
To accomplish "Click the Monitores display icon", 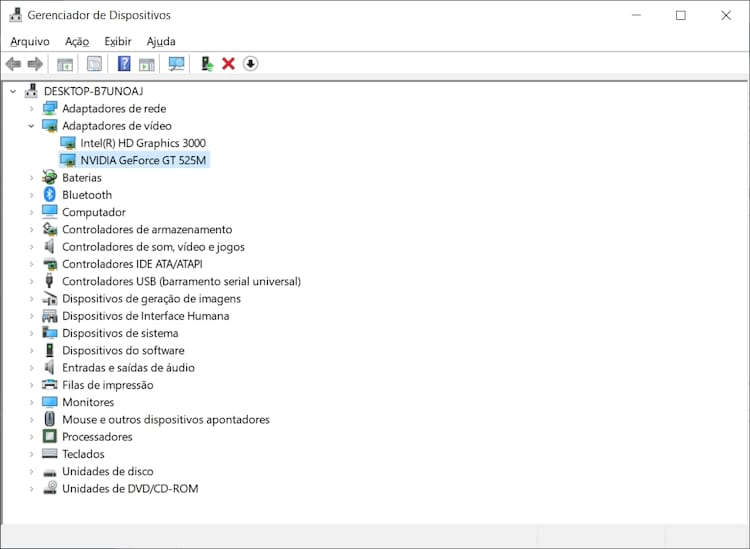I will pyautogui.click(x=49, y=402).
